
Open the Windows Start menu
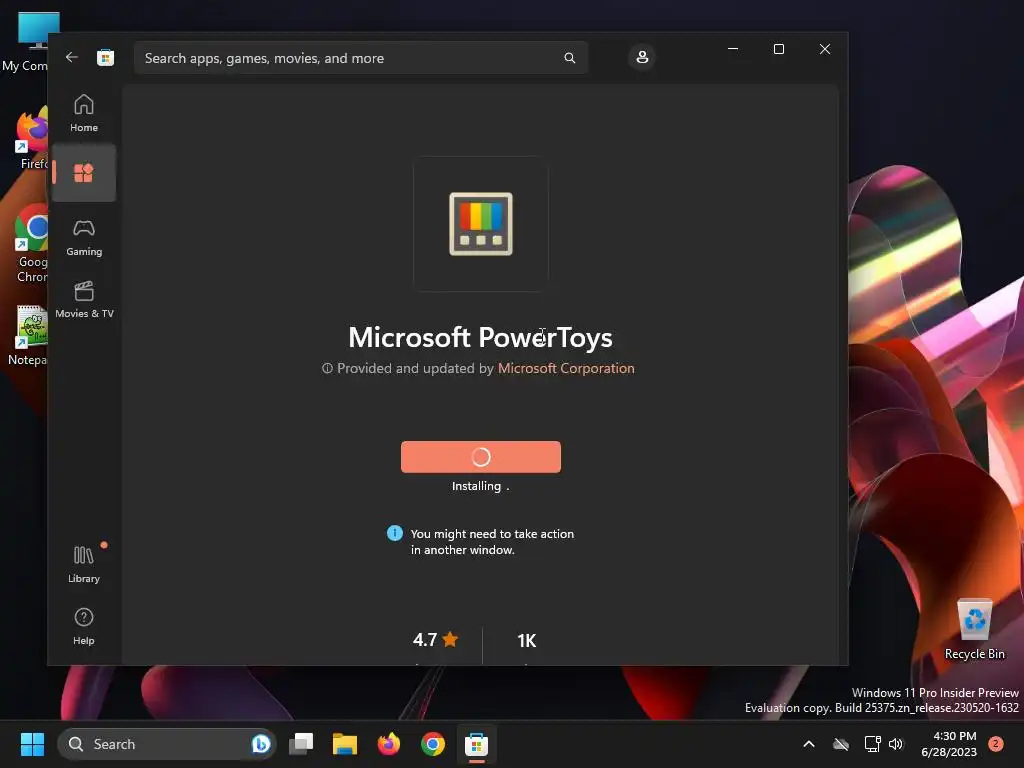(x=32, y=744)
